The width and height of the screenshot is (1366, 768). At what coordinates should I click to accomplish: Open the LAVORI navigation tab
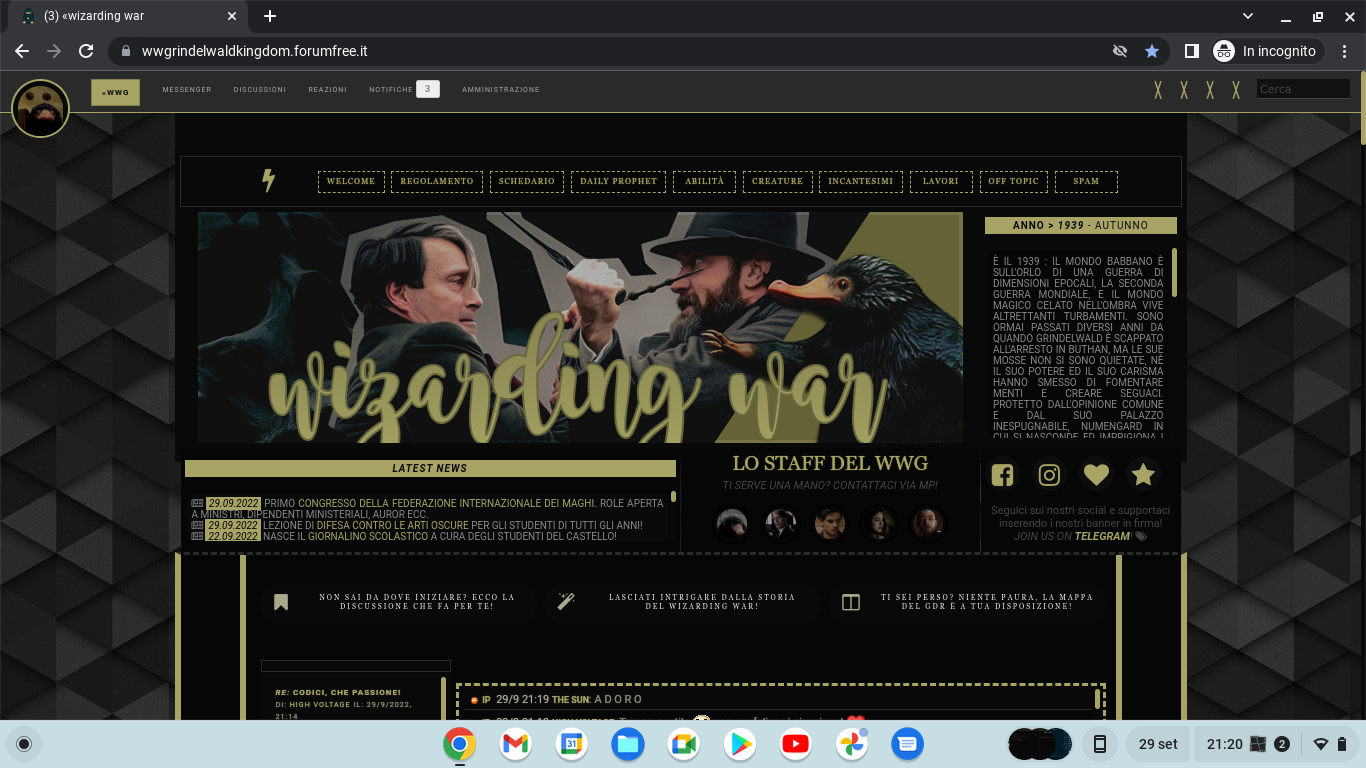pyautogui.click(x=941, y=181)
